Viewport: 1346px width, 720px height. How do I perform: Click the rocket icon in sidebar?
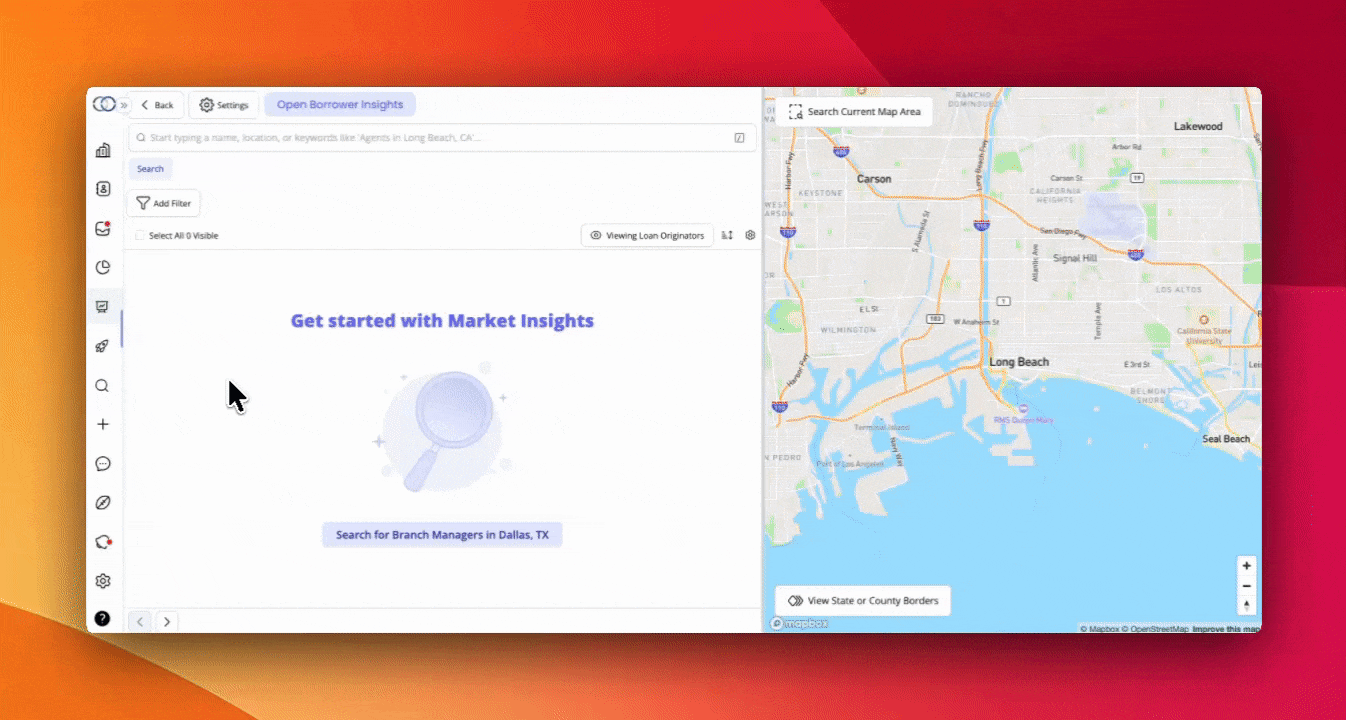[x=103, y=346]
